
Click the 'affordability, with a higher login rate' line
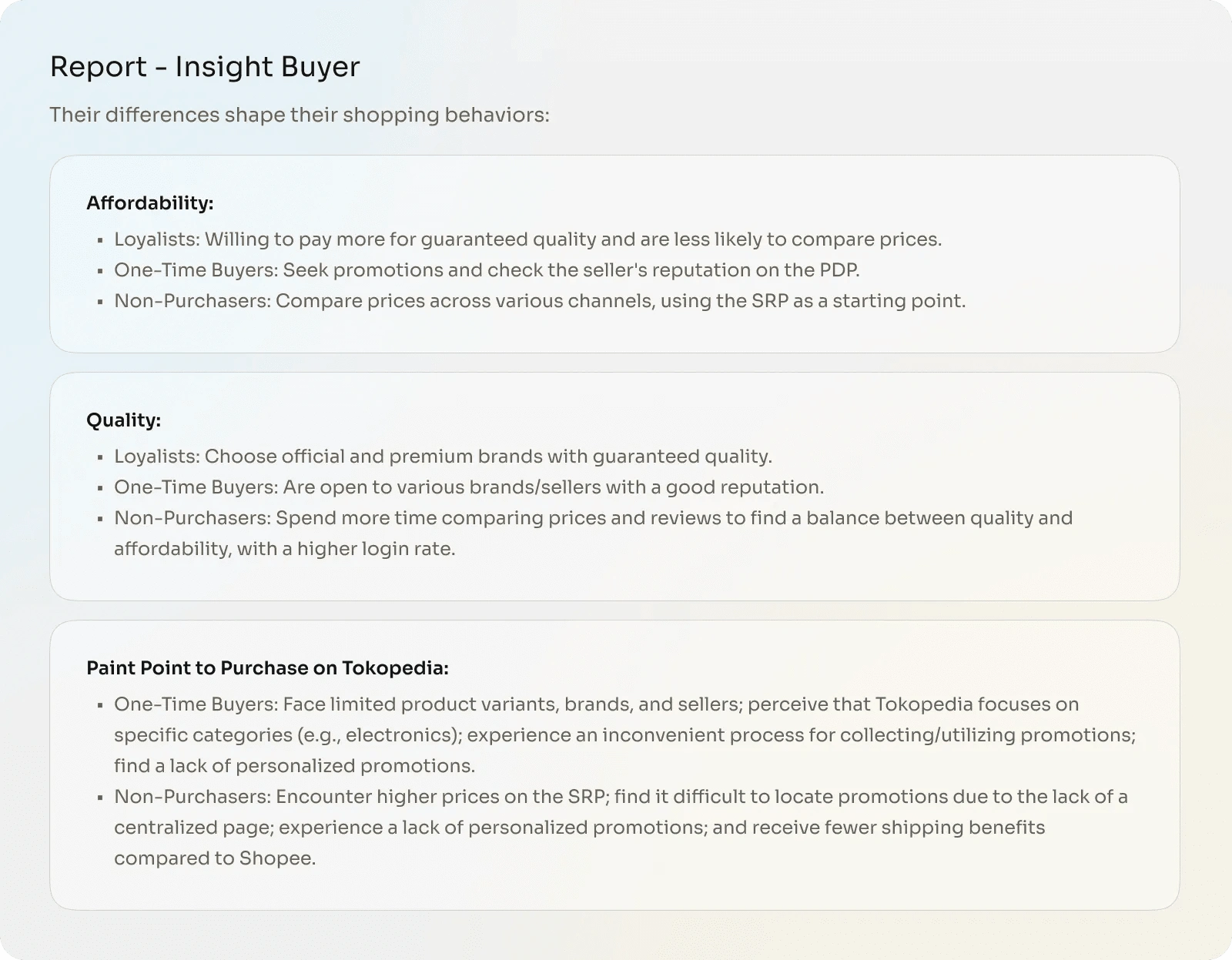[x=284, y=549]
